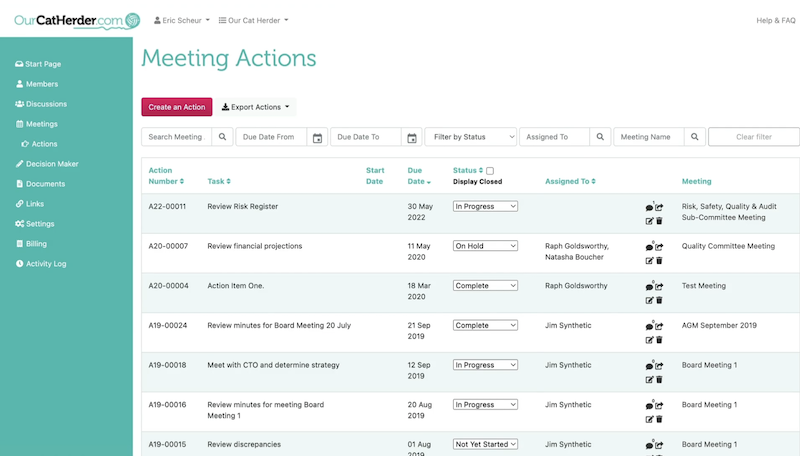Open Documents in the sidebar

tap(40, 184)
